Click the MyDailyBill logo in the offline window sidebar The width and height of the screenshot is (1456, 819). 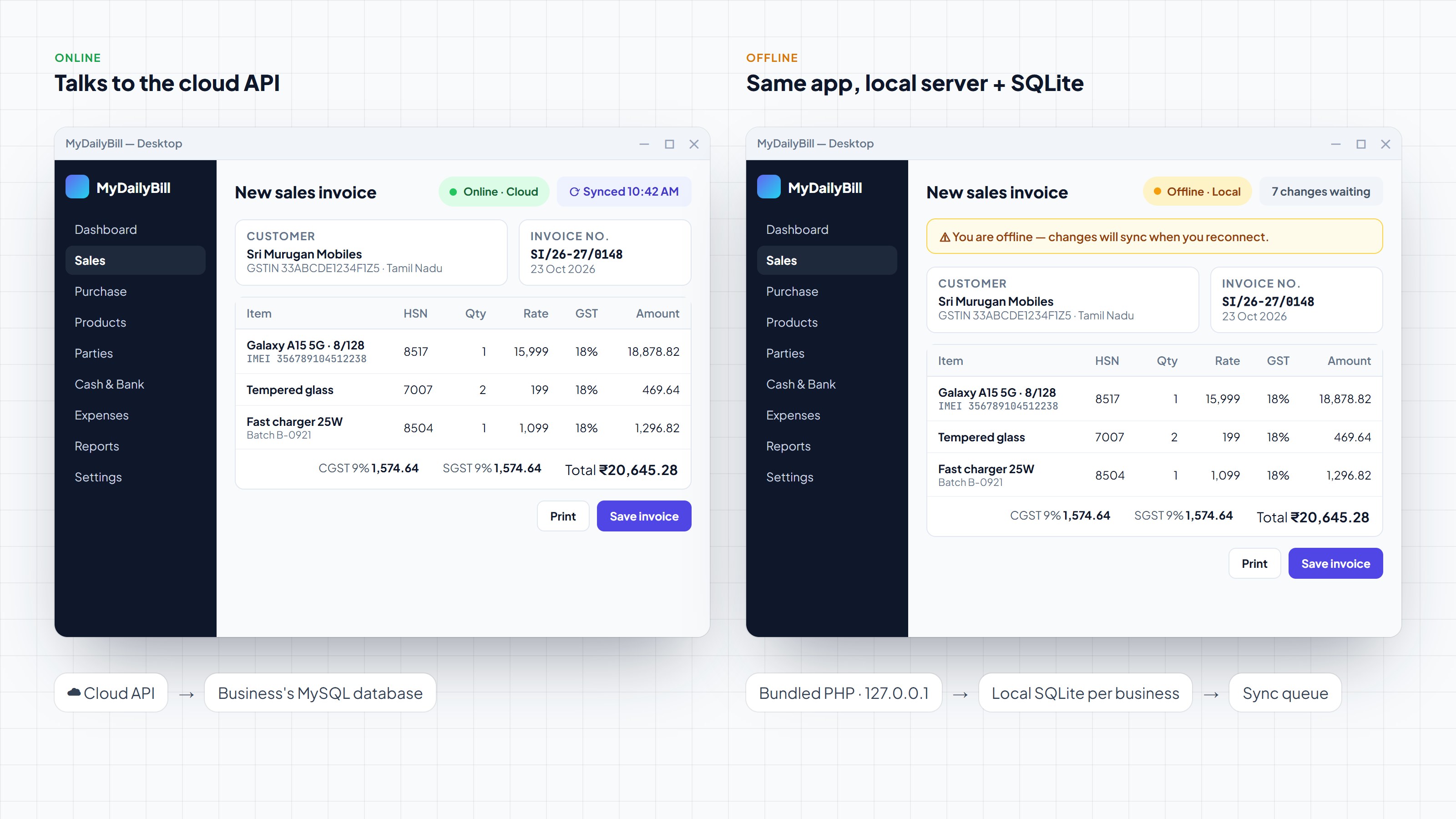[x=768, y=187]
